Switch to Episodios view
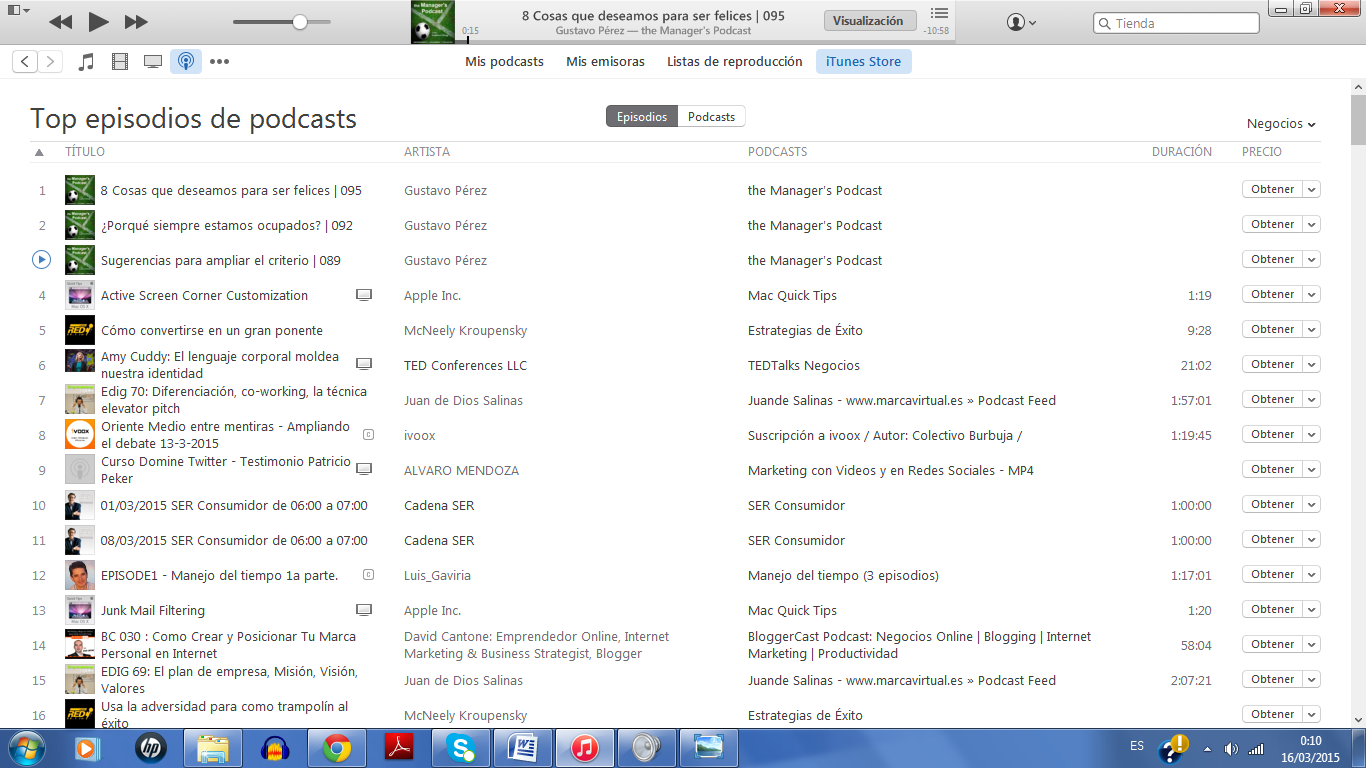Viewport: 1366px width, 768px height. tap(642, 117)
